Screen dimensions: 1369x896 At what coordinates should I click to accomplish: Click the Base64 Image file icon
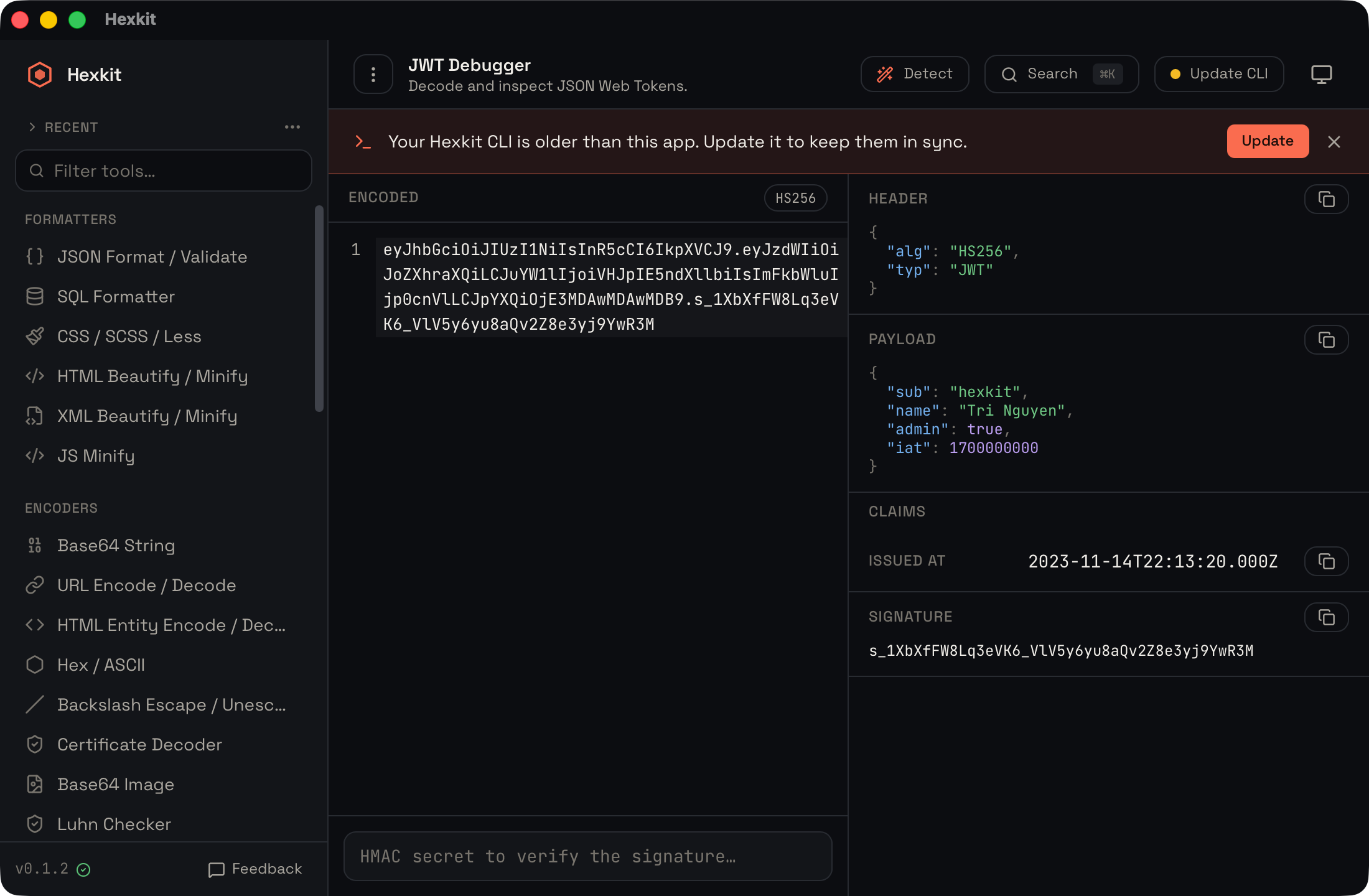tap(35, 784)
